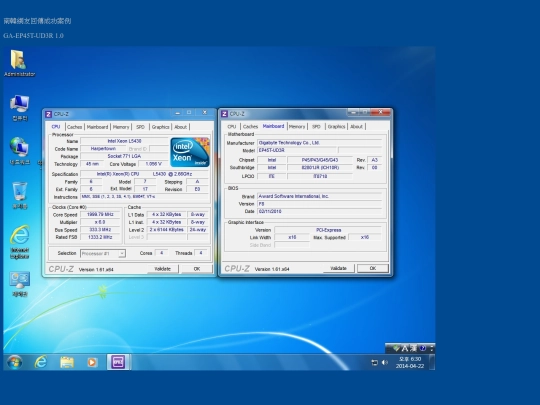Click the Intel Xeon logo in CPU-Z
This screenshot has width=540, height=405.
(x=190, y=152)
